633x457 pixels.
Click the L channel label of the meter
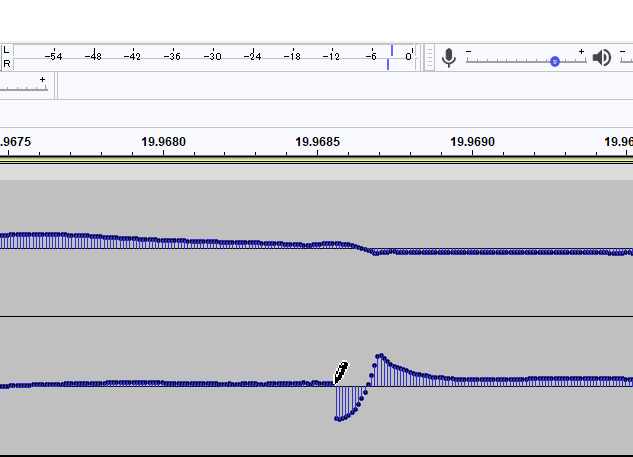tap(7, 50)
